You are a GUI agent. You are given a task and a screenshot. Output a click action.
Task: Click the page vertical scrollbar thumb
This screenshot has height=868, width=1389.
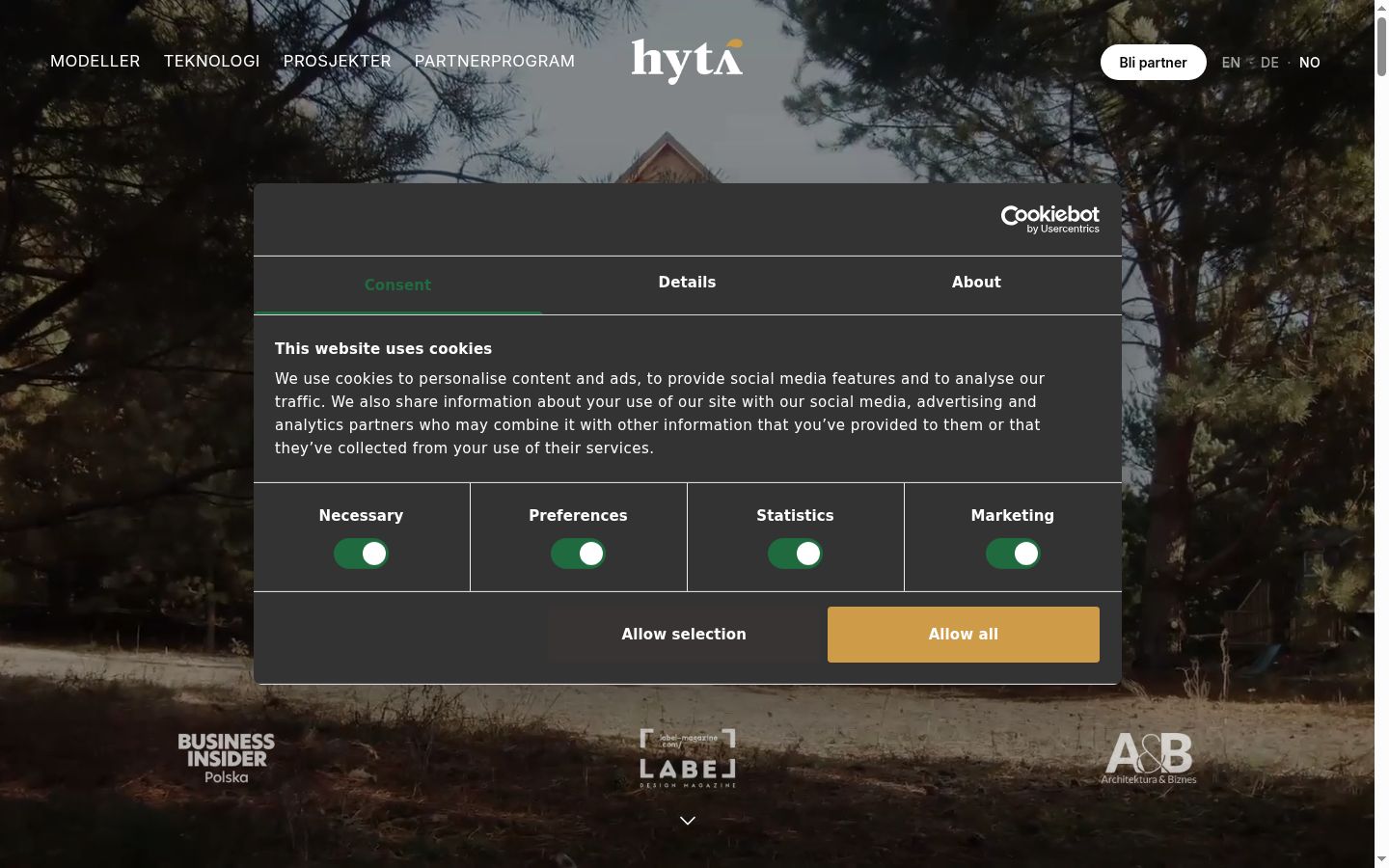pyautogui.click(x=1381, y=45)
